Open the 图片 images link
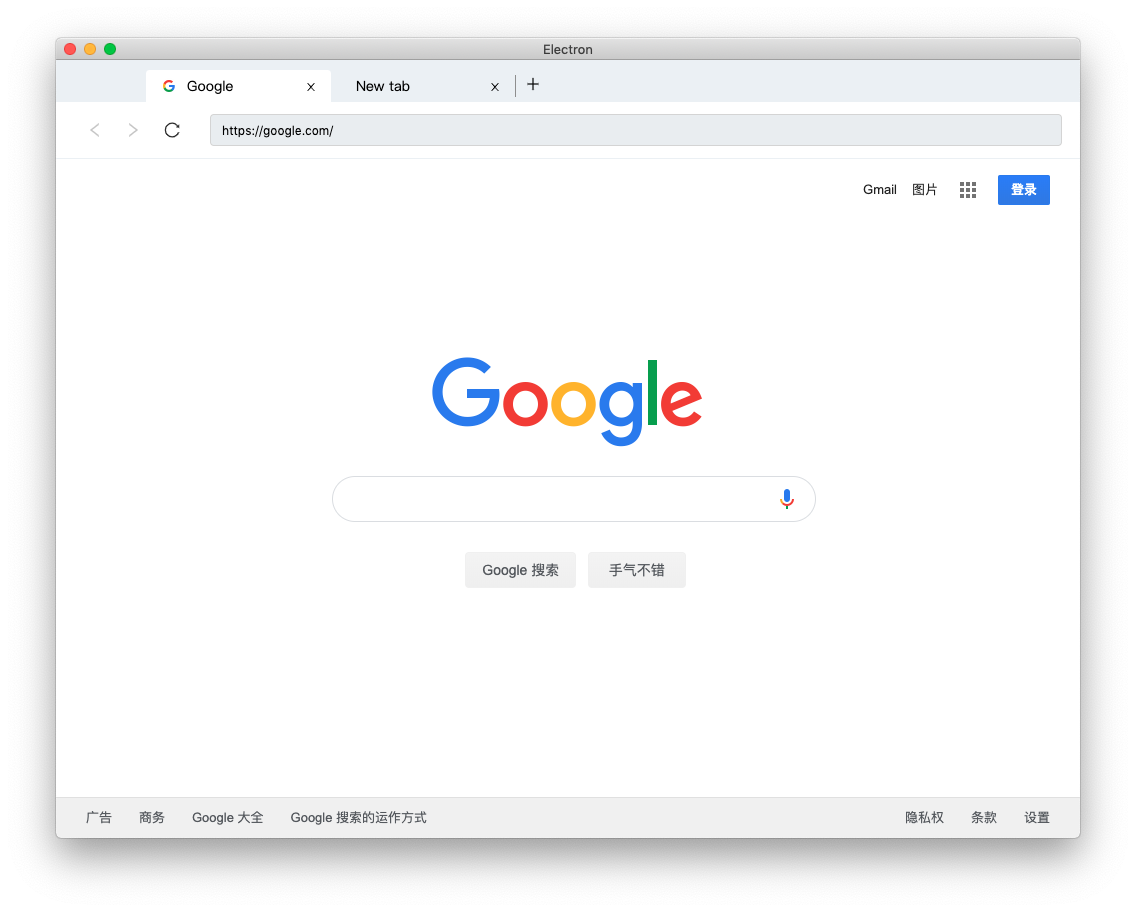This screenshot has width=1136, height=912. click(x=924, y=190)
